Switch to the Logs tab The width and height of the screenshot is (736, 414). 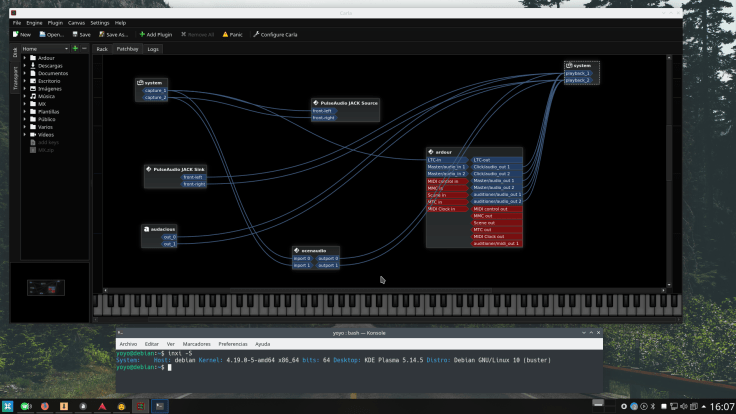click(x=153, y=48)
